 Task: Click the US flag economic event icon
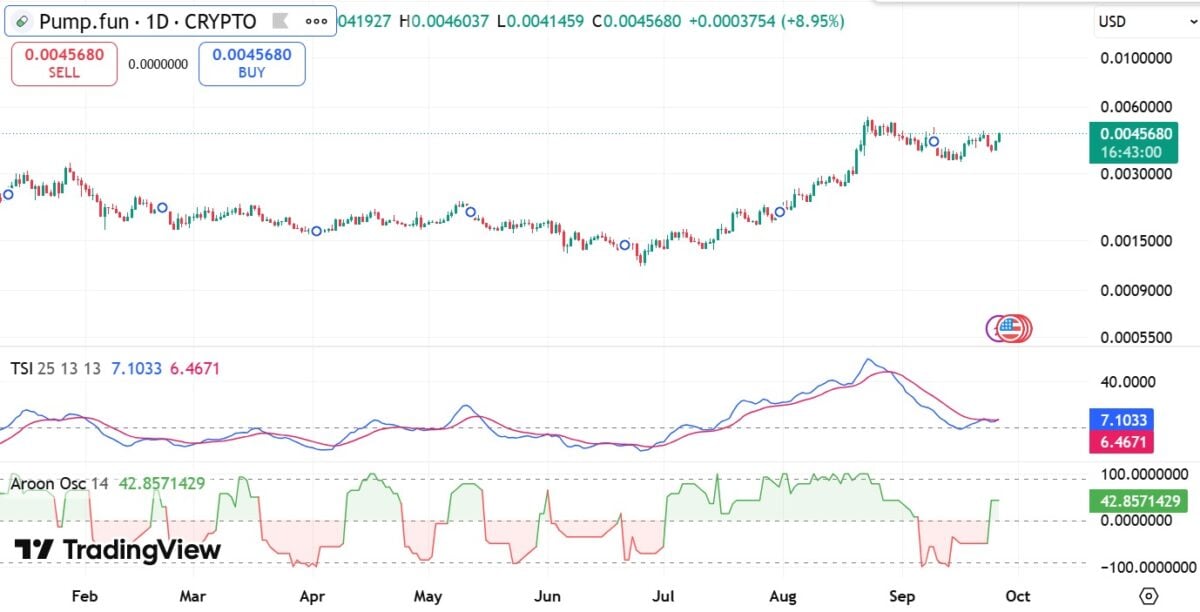1010,328
